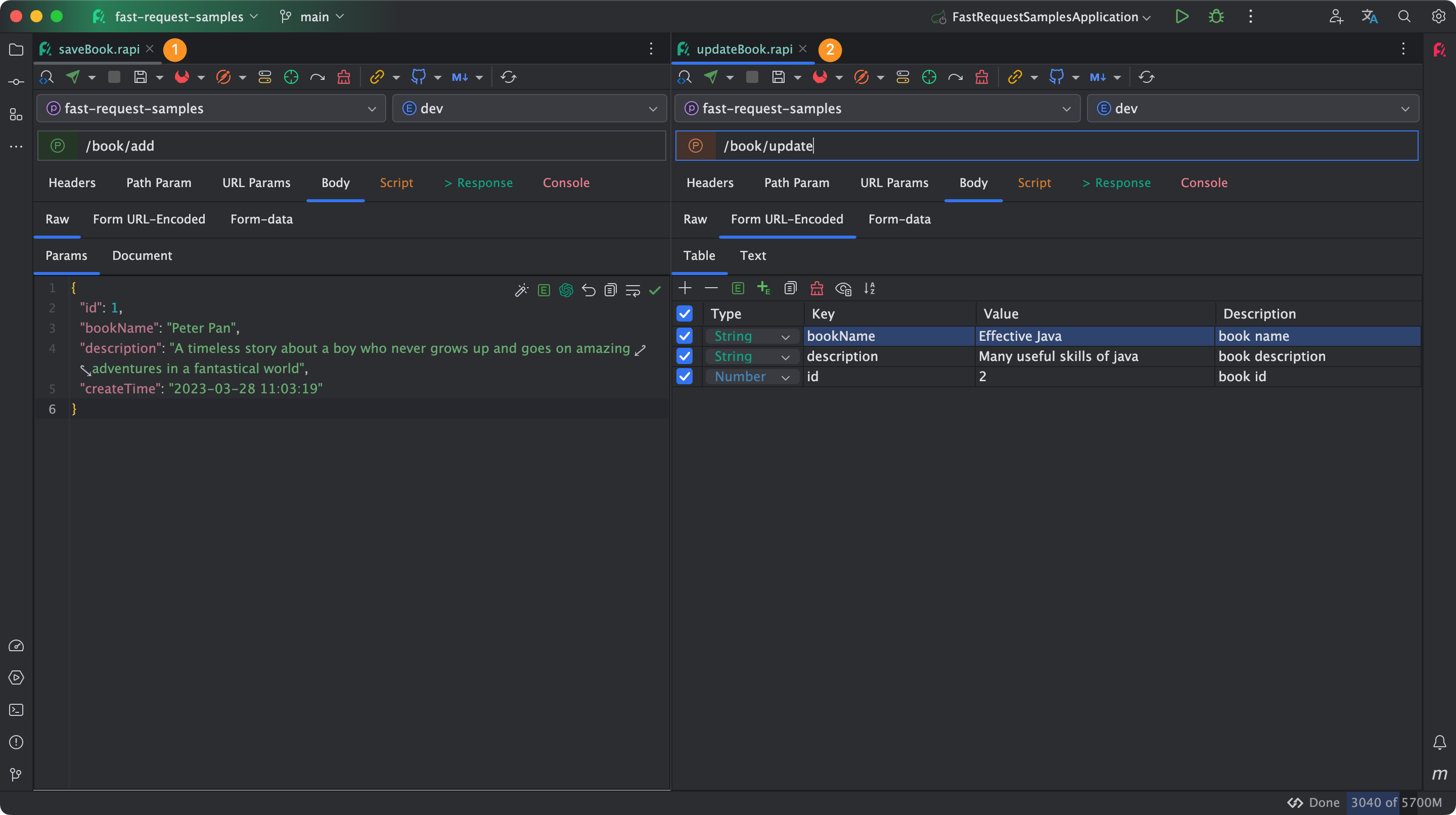Image resolution: width=1456 pixels, height=815 pixels.
Task: Click the soft-wrap icon in JSON editor
Action: (632, 291)
